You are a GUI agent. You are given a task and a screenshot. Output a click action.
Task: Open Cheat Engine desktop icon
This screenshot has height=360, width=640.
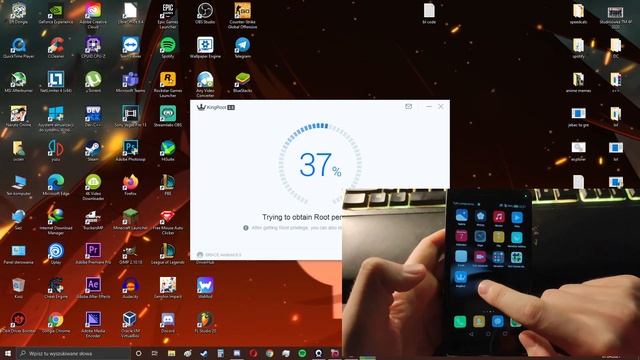pos(56,288)
